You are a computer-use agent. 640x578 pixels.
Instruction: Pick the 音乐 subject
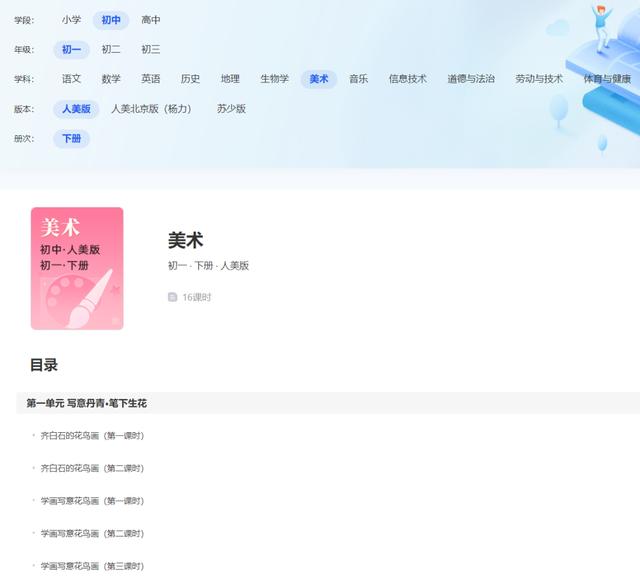point(358,79)
